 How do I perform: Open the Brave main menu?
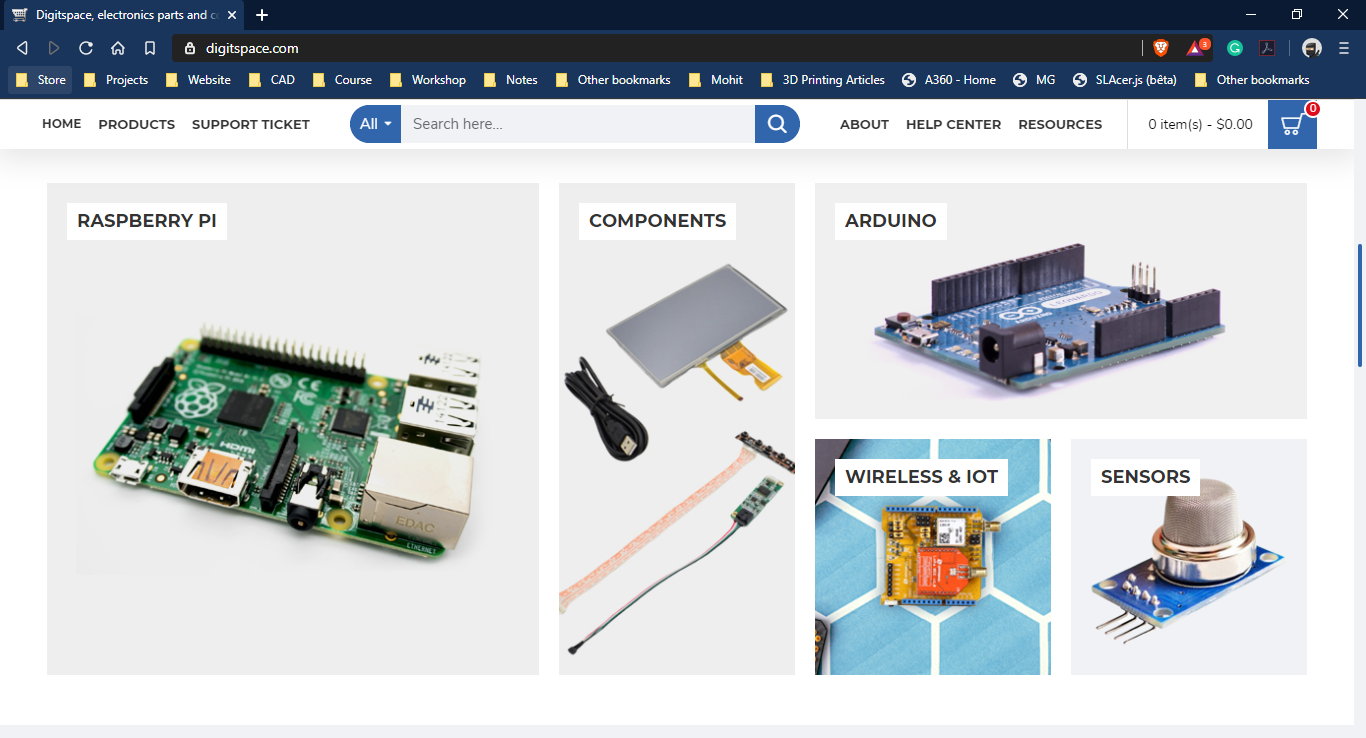click(1344, 48)
